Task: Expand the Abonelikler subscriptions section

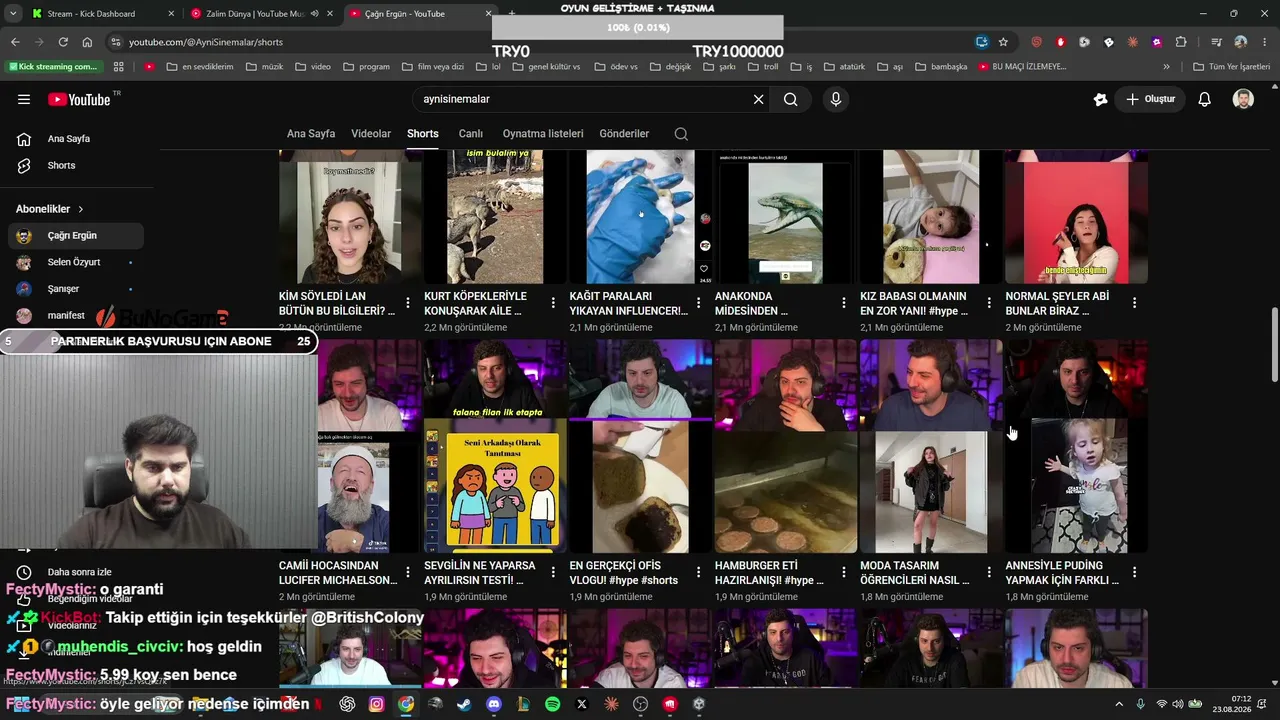Action: [x=50, y=209]
